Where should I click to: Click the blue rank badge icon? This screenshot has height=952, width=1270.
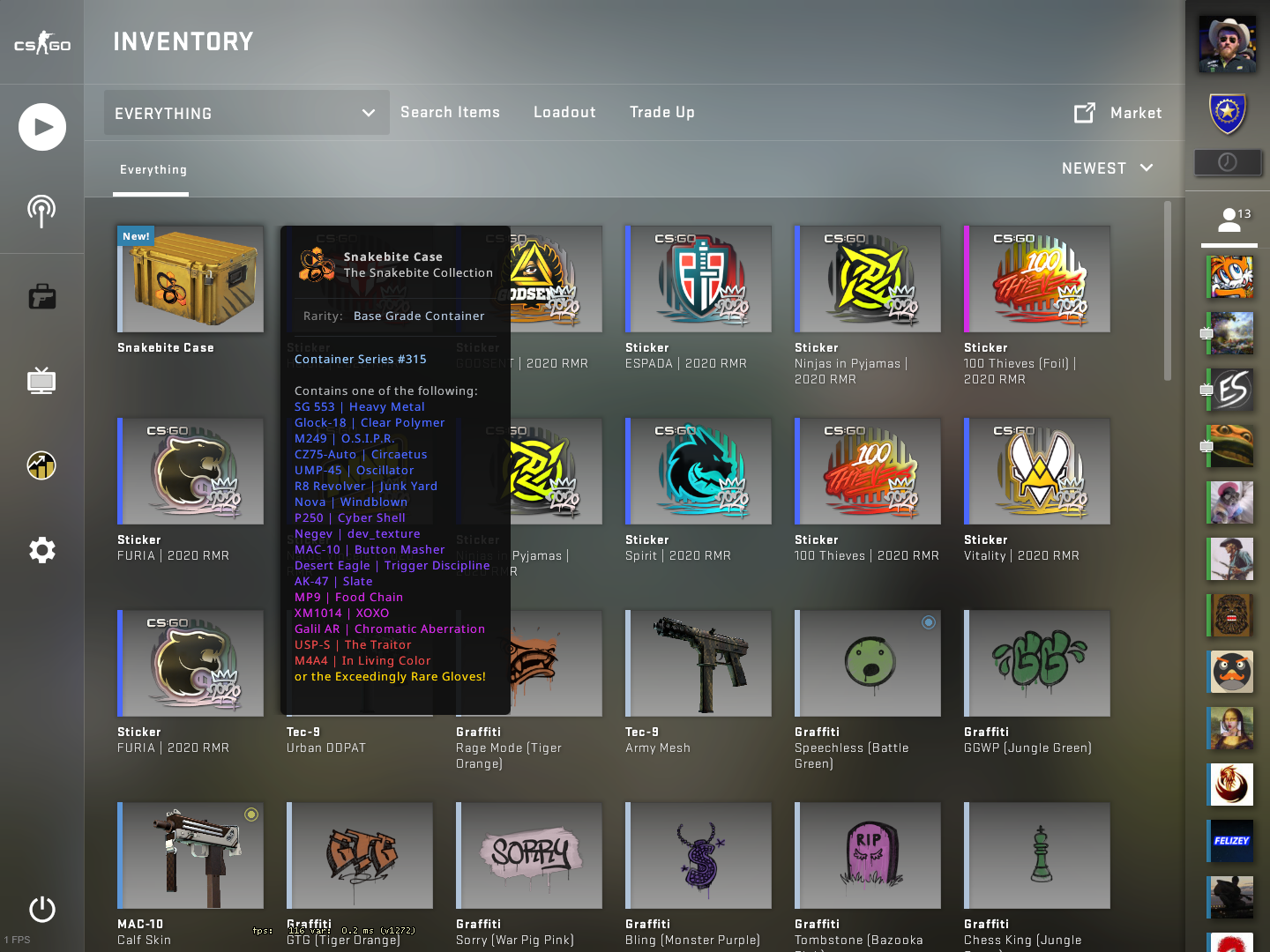1228,113
